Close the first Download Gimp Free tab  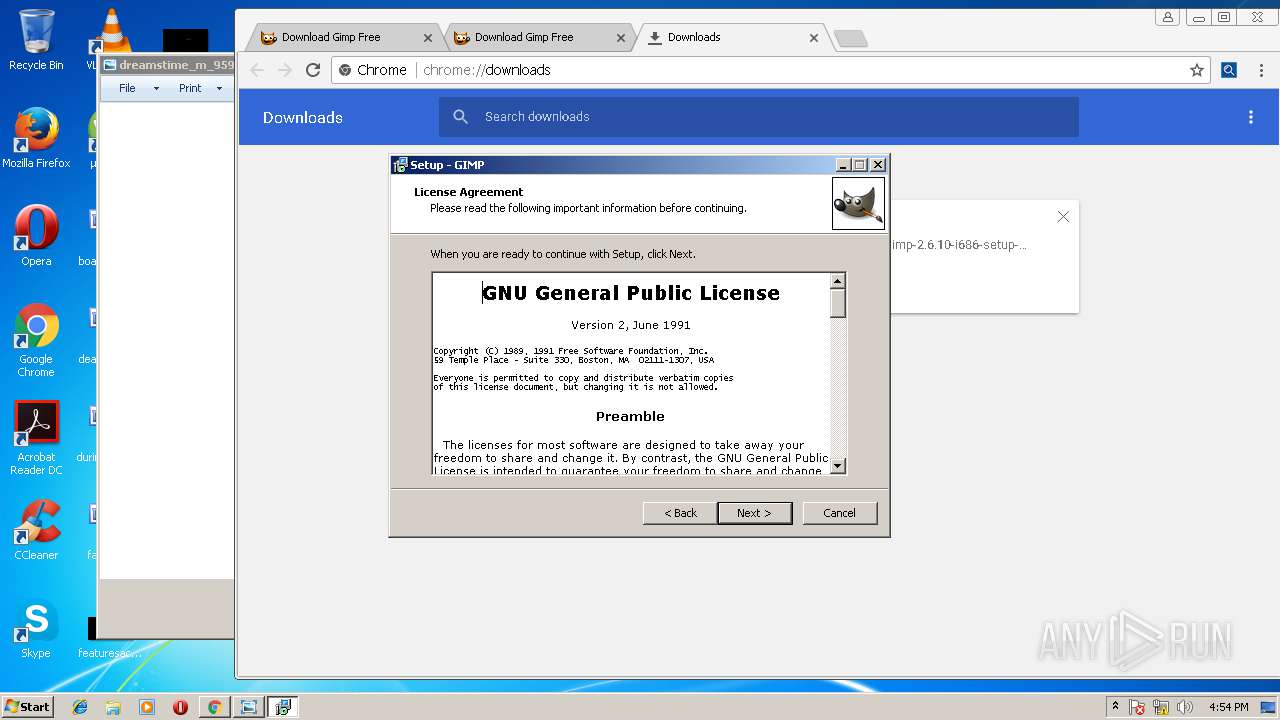click(428, 38)
